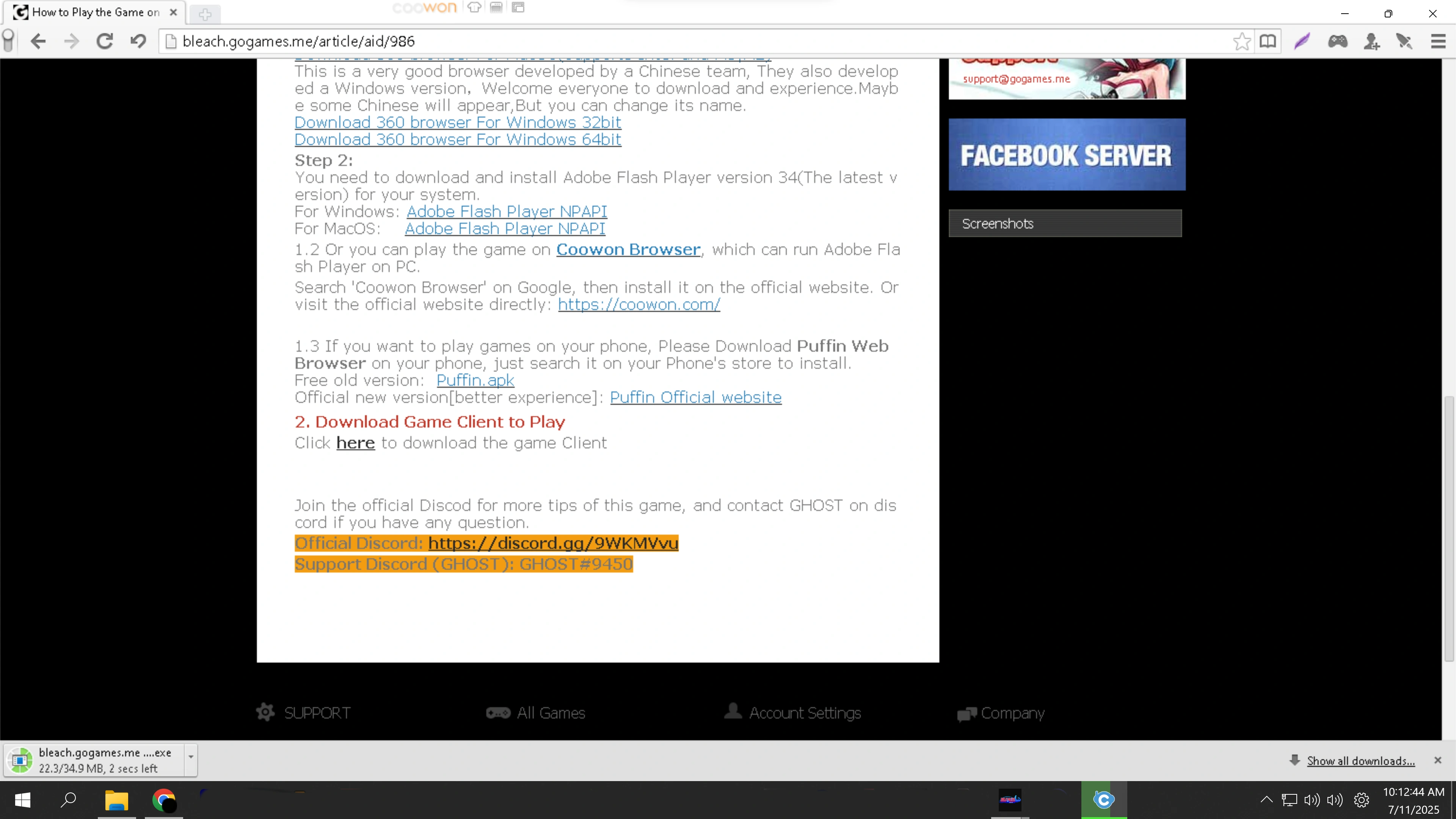The image size is (1456, 819).
Task: Click the page vertical scrollbar thumb
Action: pyautogui.click(x=1449, y=529)
